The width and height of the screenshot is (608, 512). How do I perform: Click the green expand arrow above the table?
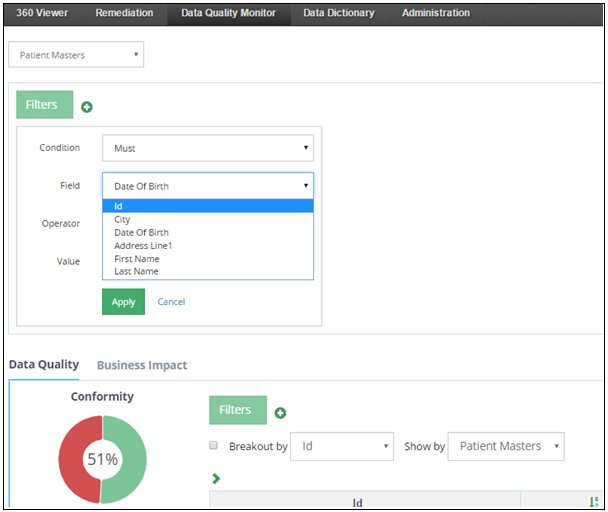click(216, 478)
